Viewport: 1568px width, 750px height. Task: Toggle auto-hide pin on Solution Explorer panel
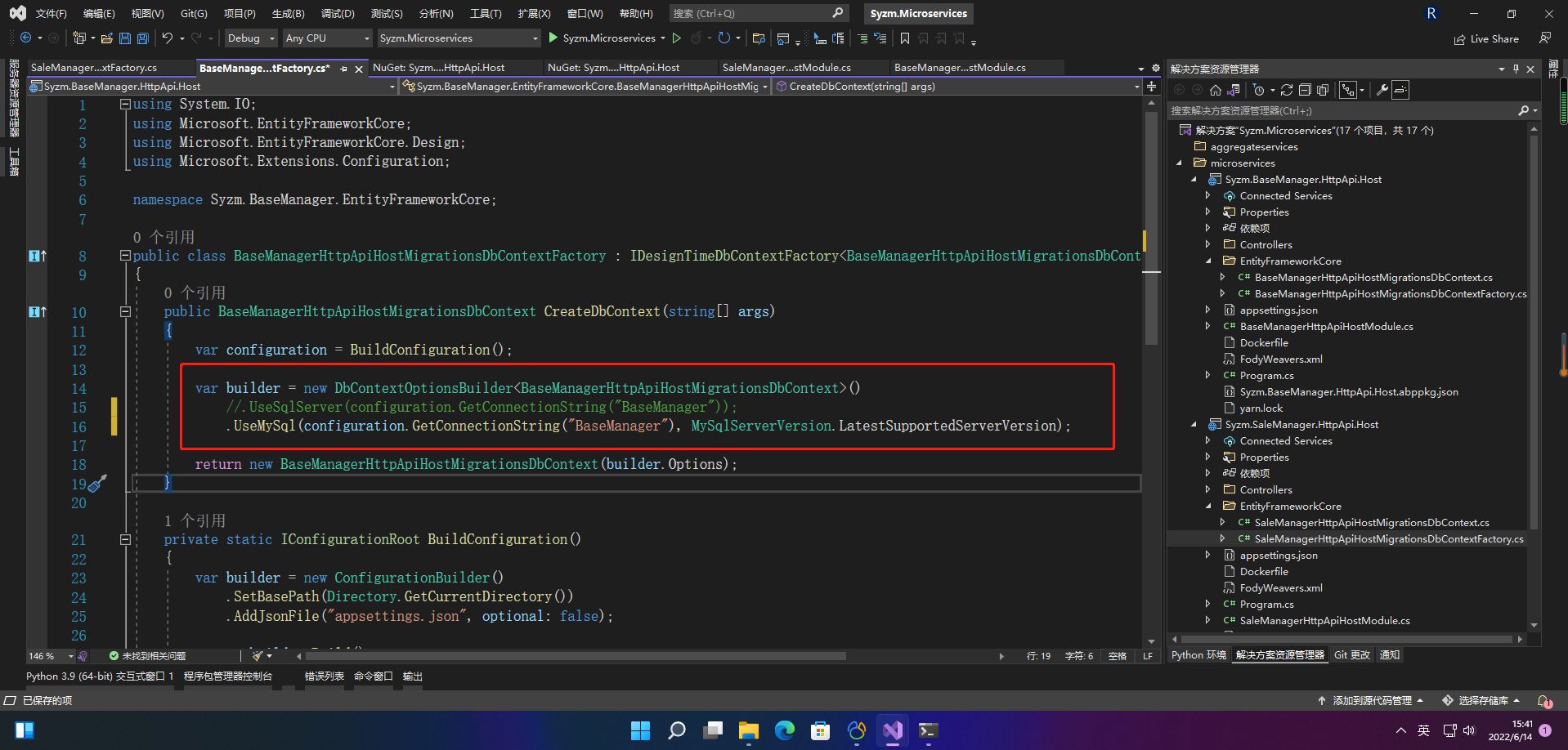pyautogui.click(x=1516, y=69)
